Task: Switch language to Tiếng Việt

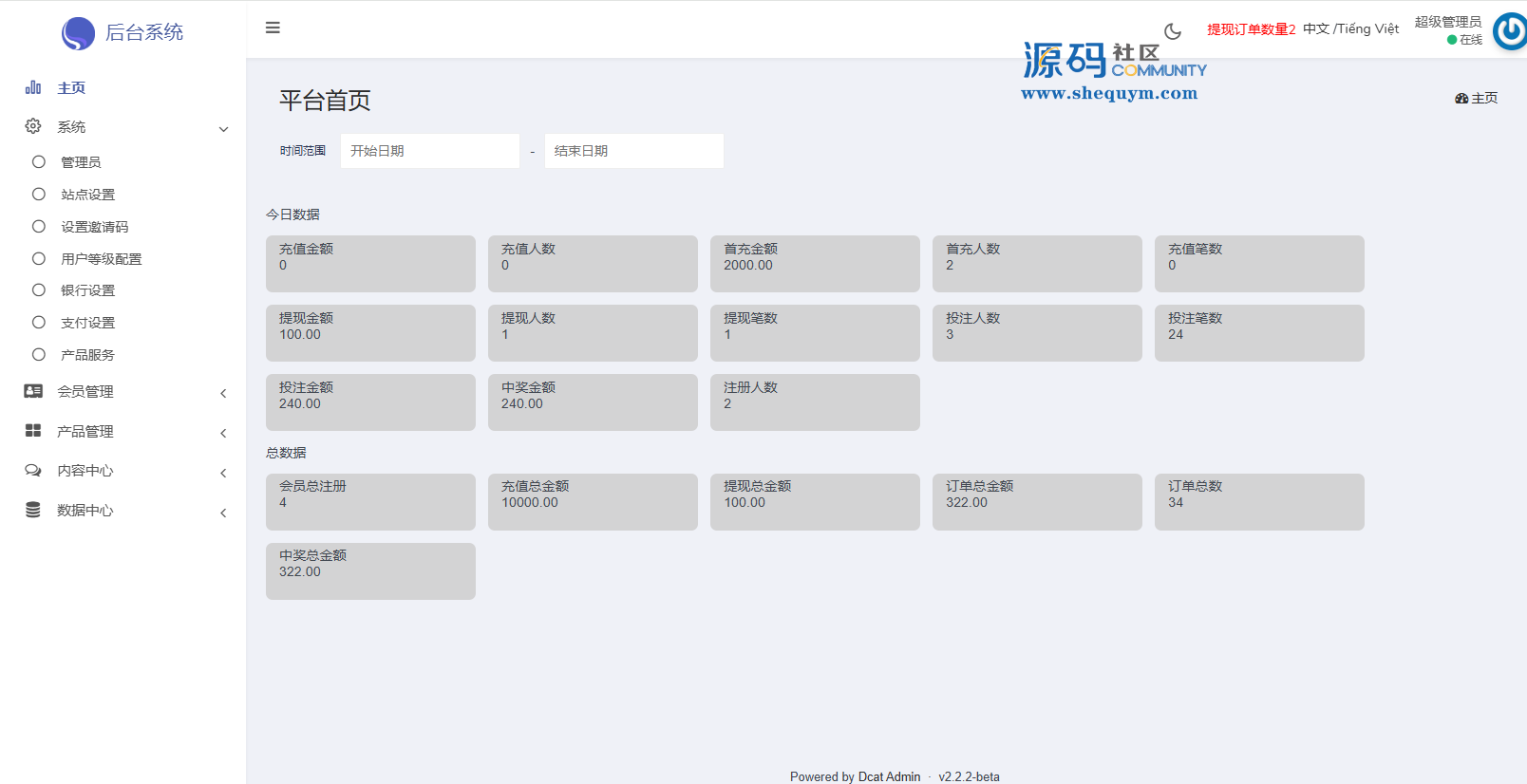Action: click(1368, 28)
